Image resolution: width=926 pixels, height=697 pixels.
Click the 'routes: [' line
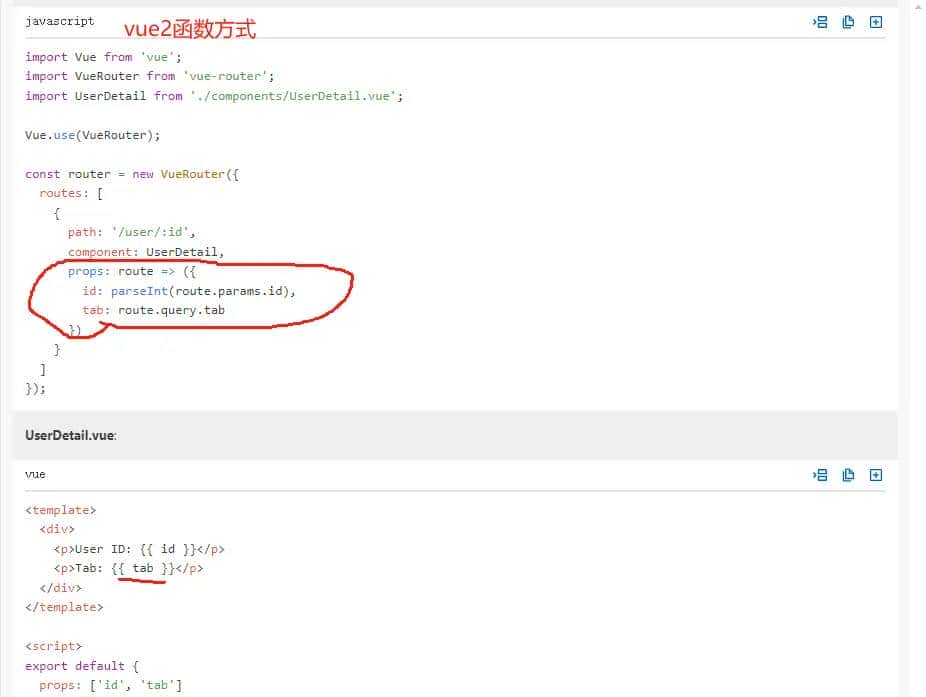[x=71, y=193]
